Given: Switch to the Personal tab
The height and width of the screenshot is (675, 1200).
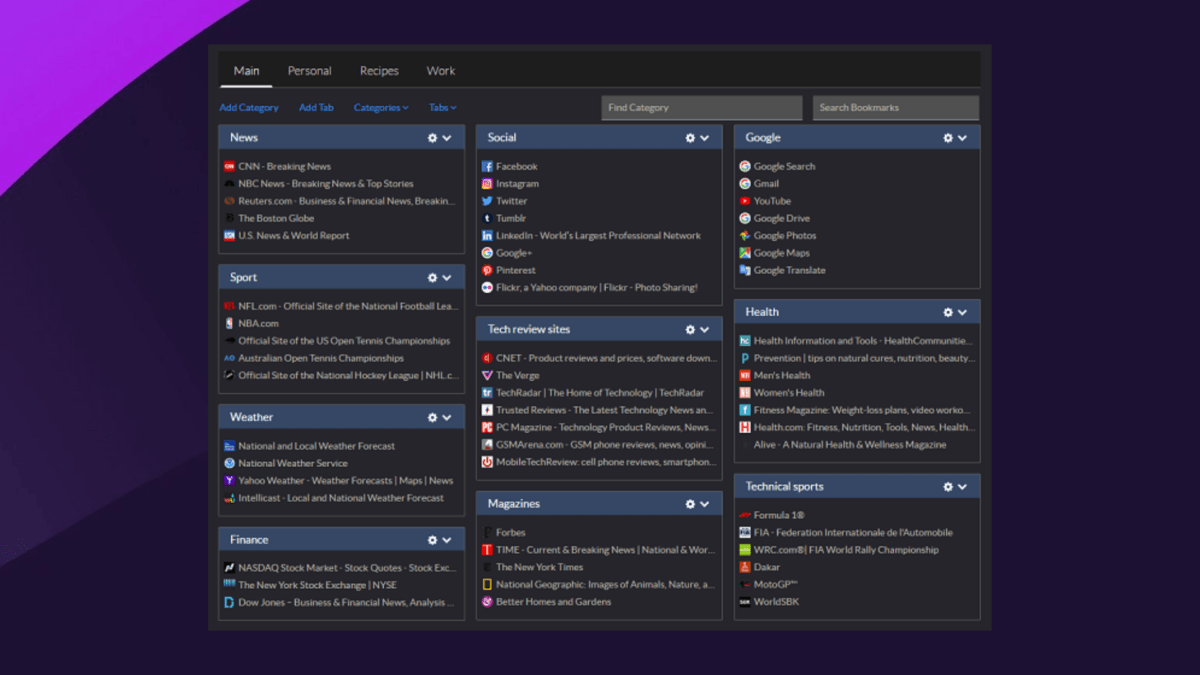Looking at the screenshot, I should pos(309,70).
